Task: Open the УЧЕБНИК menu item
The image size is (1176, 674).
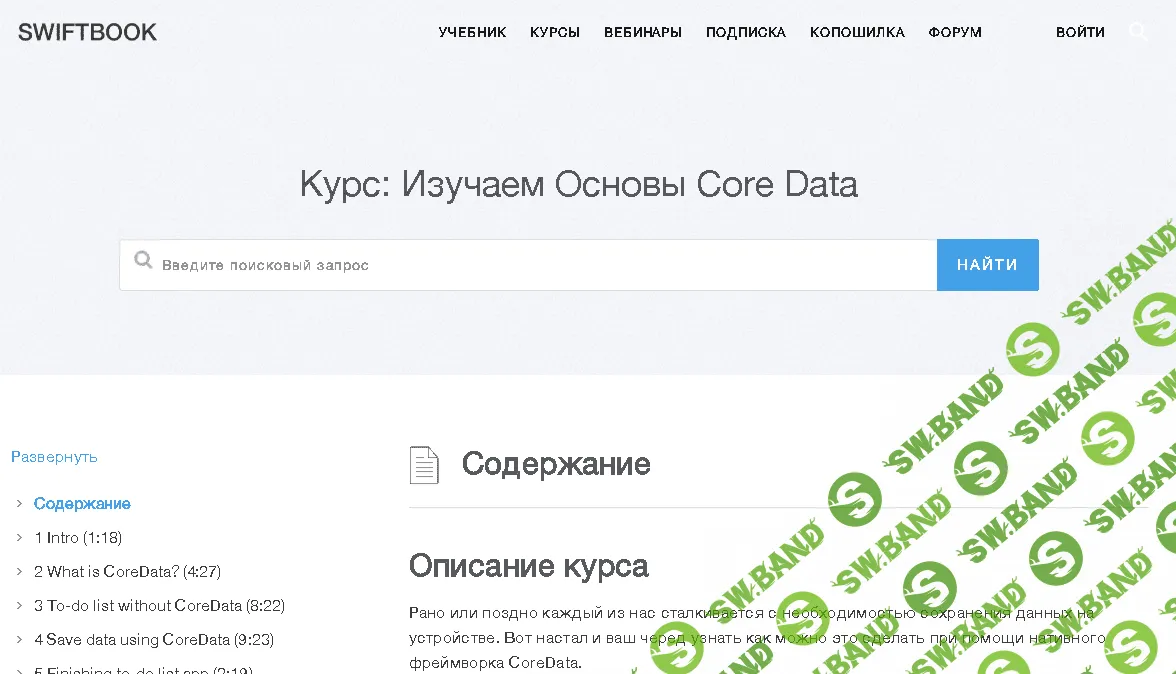Action: pyautogui.click(x=472, y=31)
